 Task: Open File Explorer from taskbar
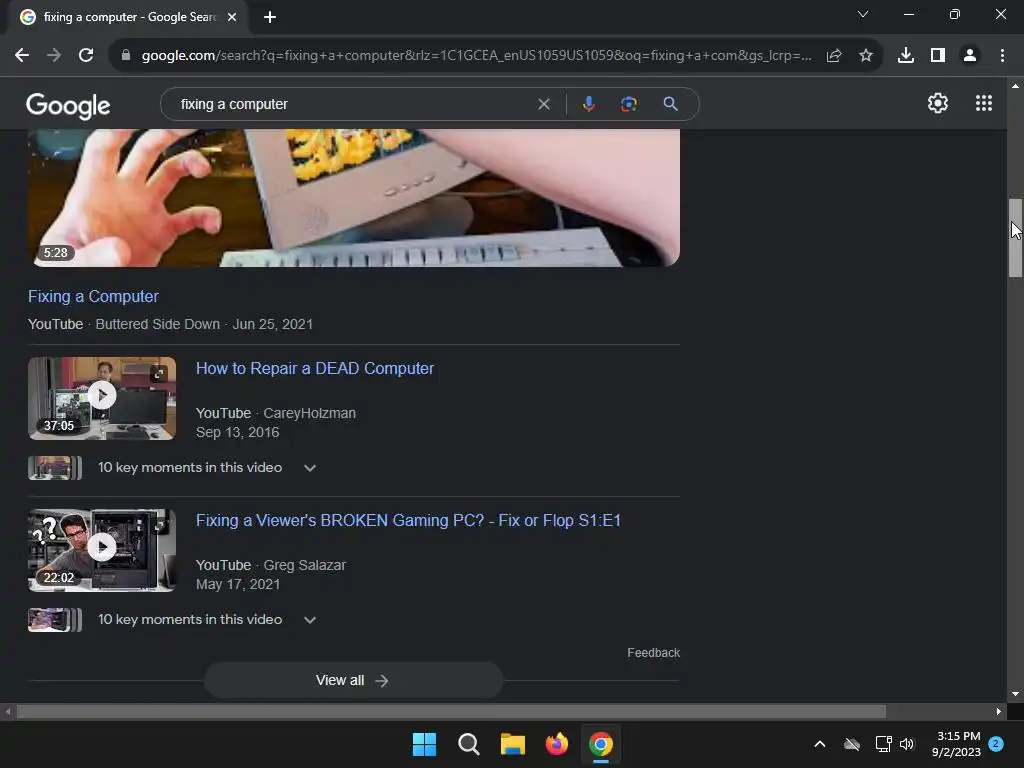coord(513,744)
